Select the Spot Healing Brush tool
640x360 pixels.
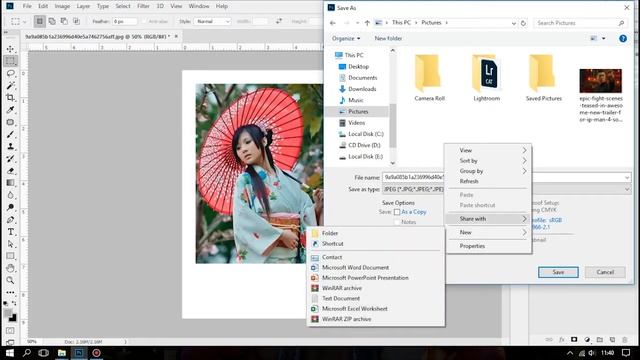click(x=11, y=122)
